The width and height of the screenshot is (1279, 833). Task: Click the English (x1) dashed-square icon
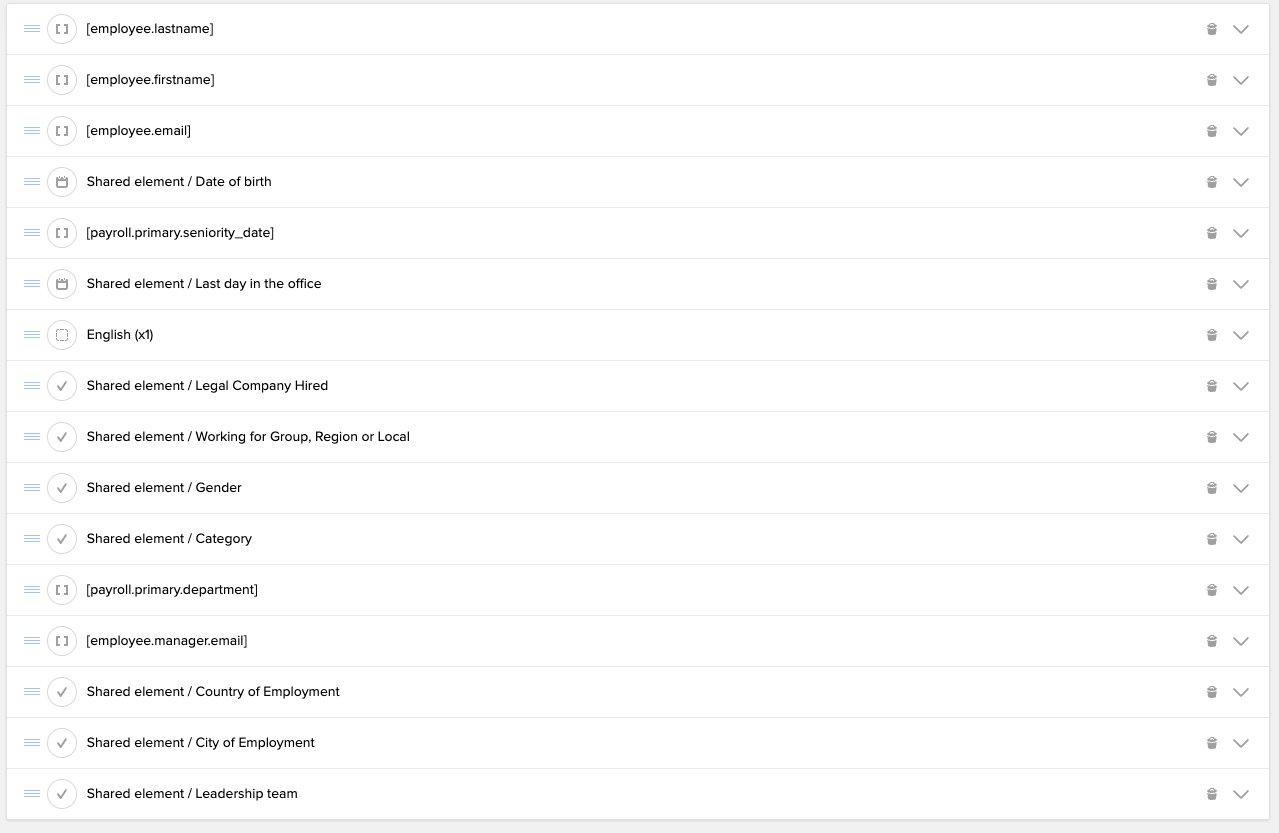pyautogui.click(x=62, y=335)
